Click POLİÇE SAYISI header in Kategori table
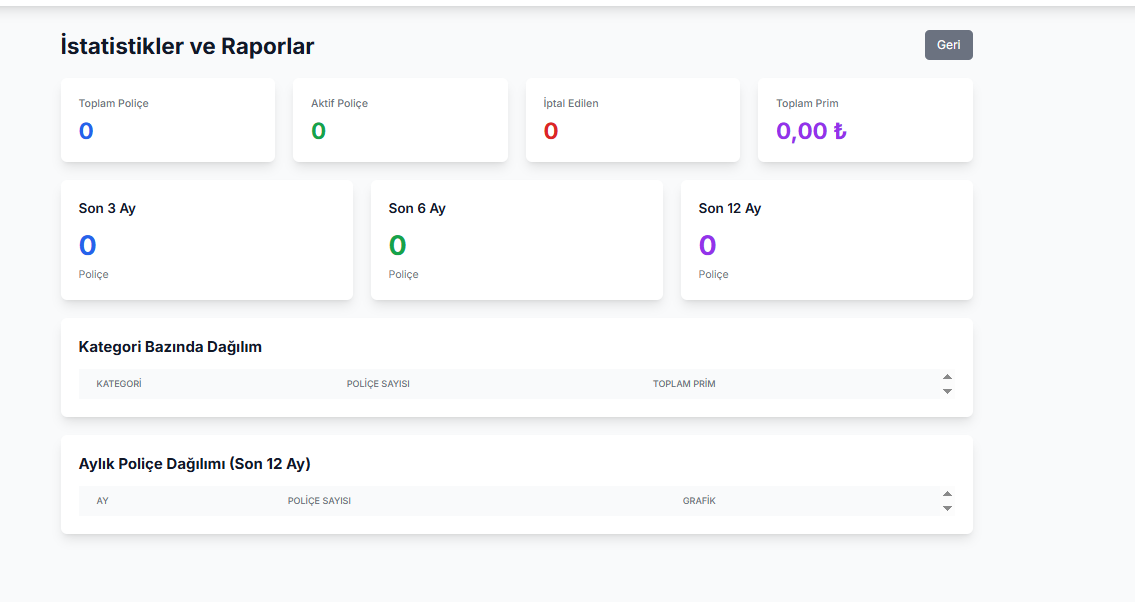The height and width of the screenshot is (602, 1135). 378,383
